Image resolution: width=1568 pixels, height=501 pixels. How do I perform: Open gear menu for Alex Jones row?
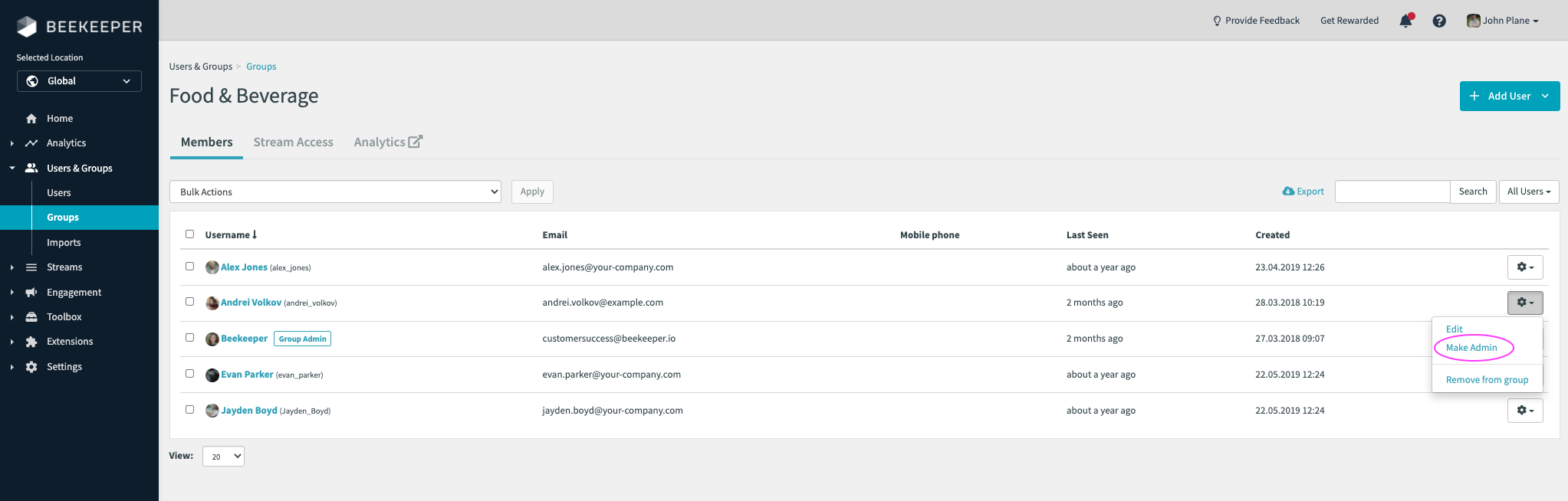click(x=1524, y=267)
